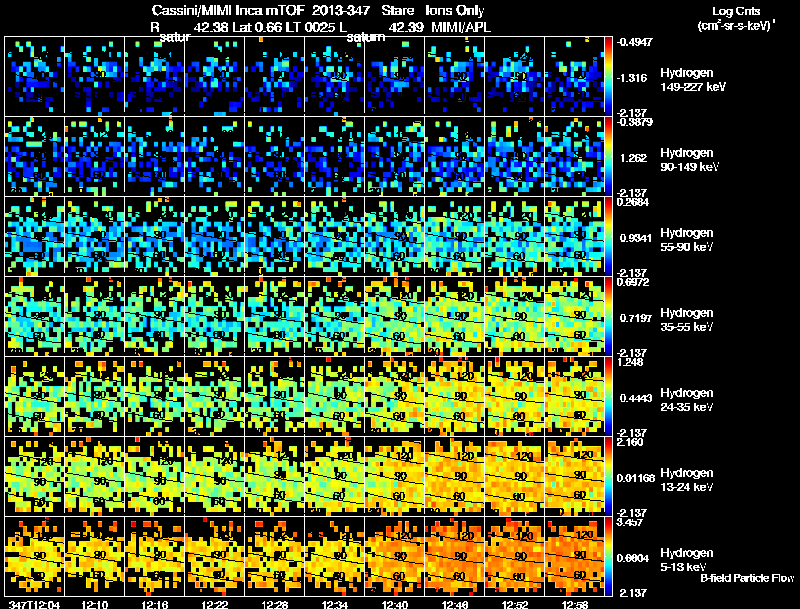The width and height of the screenshot is (800, 609).
Task: Click the MIMI/APL credit text
Action: click(x=461, y=27)
